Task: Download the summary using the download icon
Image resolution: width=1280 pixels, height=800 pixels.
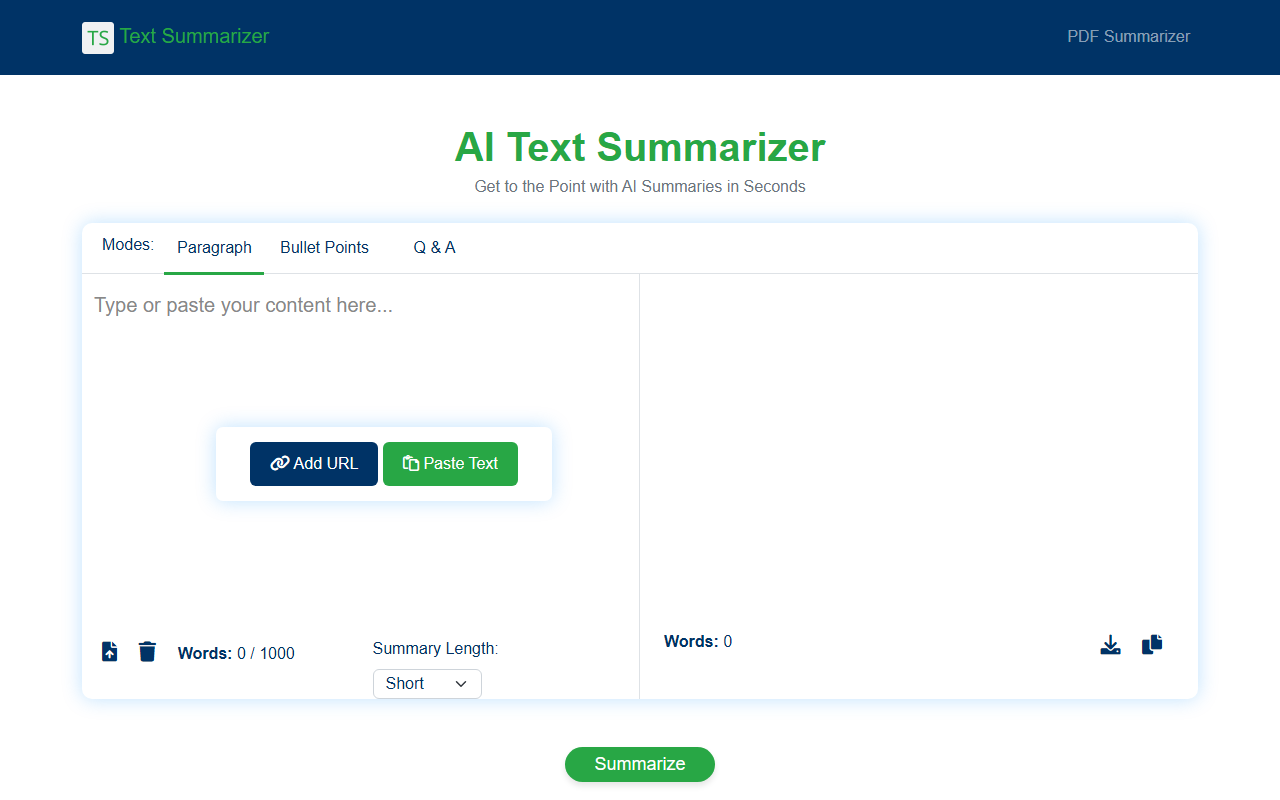Action: coord(1110,645)
